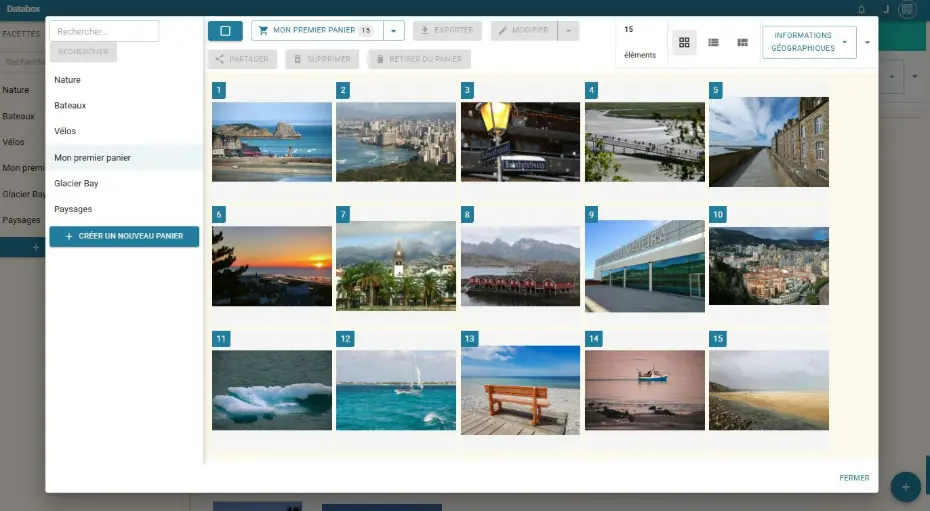930x511 pixels.
Task: Open thumbnail 10 hillside city photo
Action: point(769,266)
